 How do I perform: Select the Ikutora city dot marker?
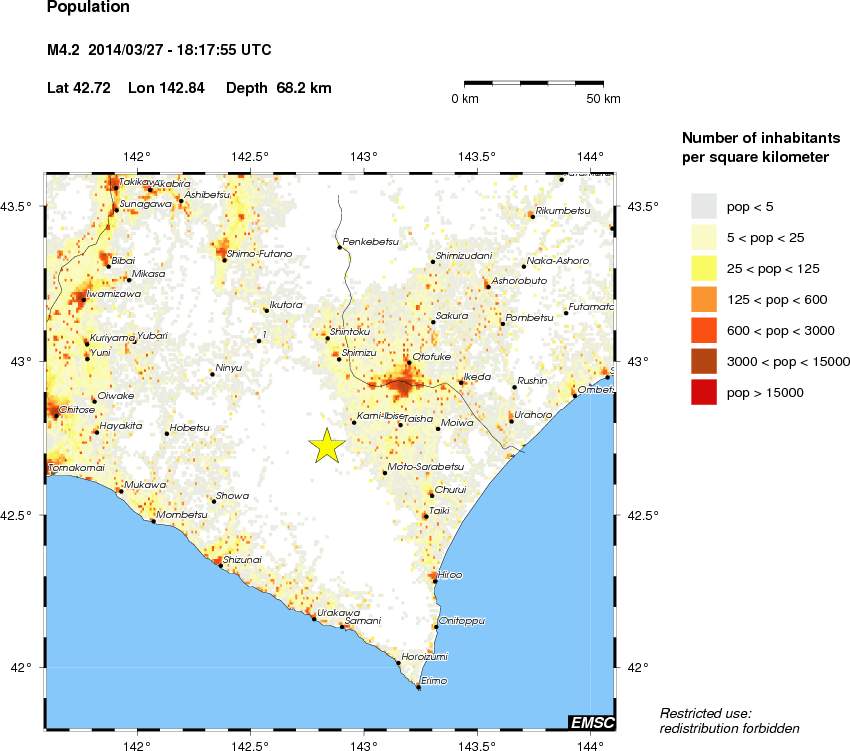pos(266,310)
